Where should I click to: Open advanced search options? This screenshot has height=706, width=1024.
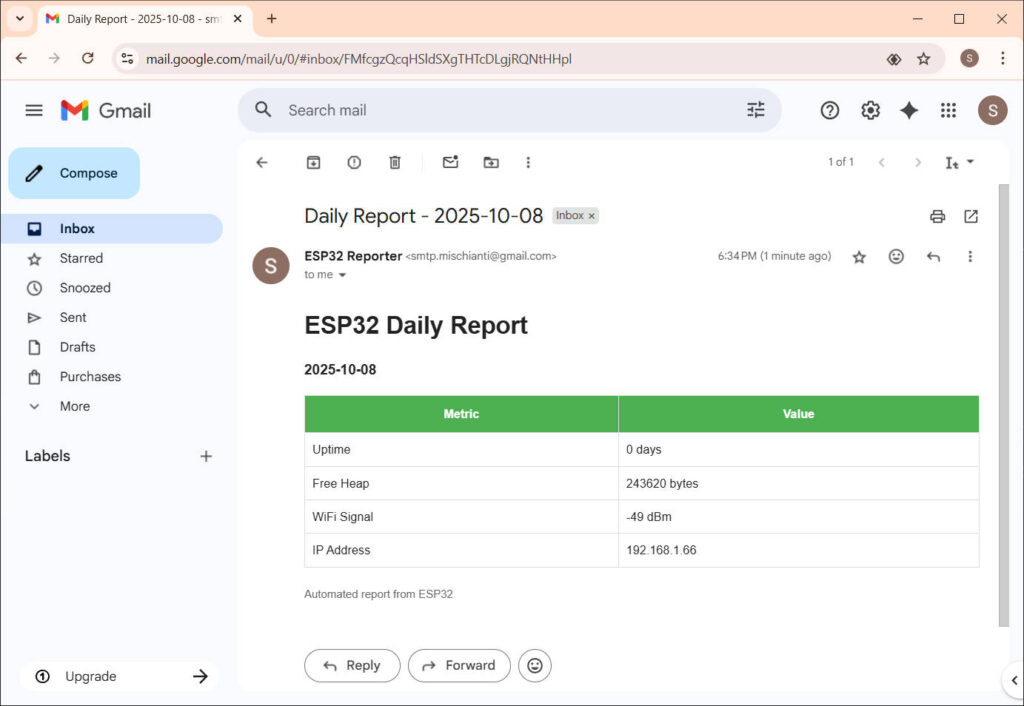tap(756, 110)
